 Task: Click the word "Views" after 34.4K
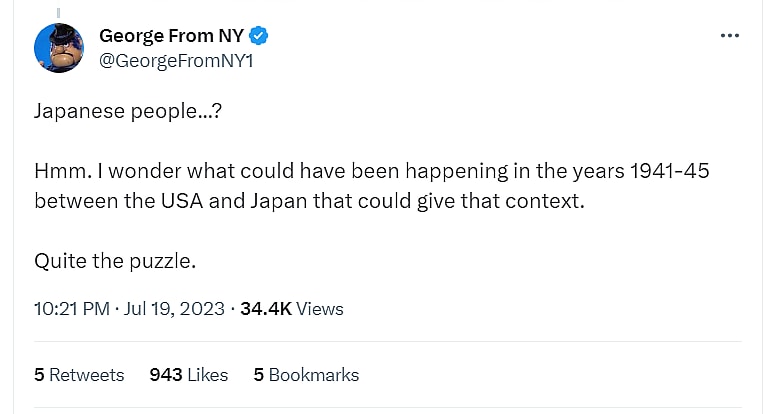coord(320,309)
